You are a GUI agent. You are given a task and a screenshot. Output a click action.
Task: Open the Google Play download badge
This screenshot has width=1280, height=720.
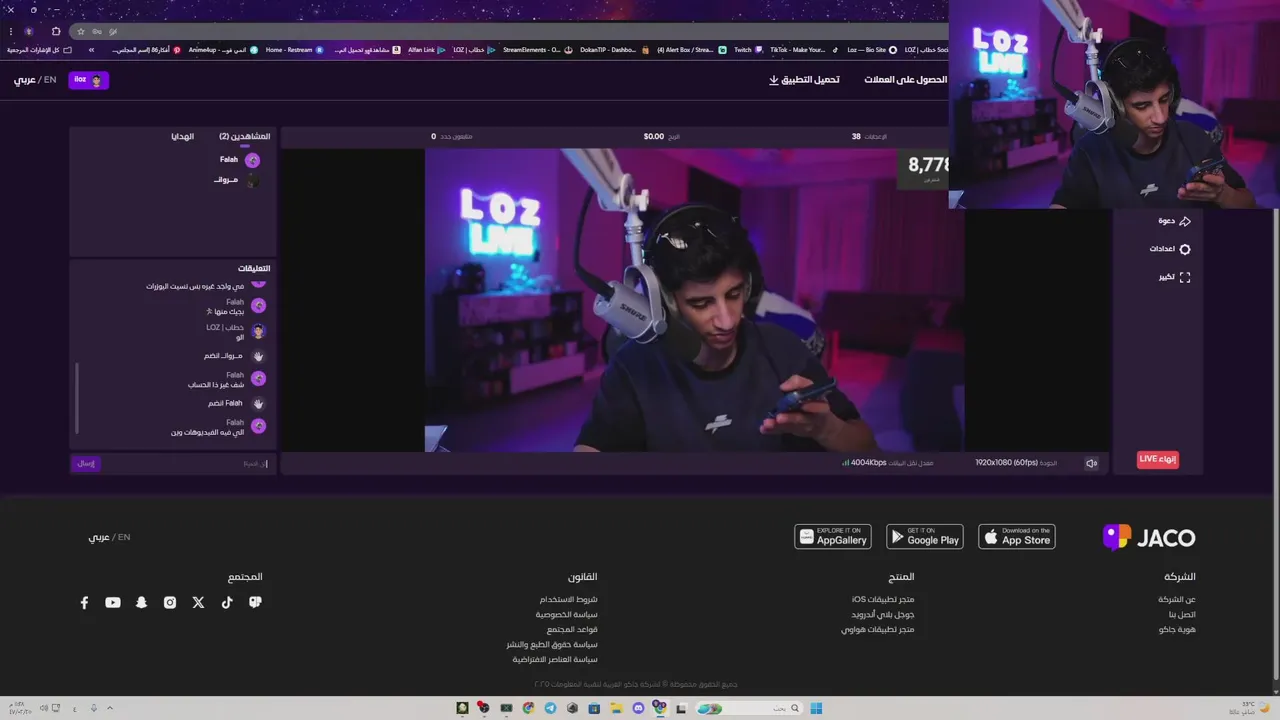point(925,537)
